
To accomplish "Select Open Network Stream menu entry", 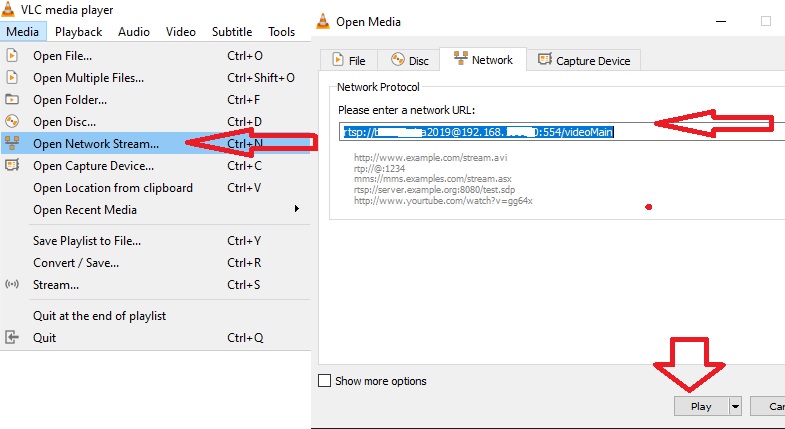I will point(96,143).
